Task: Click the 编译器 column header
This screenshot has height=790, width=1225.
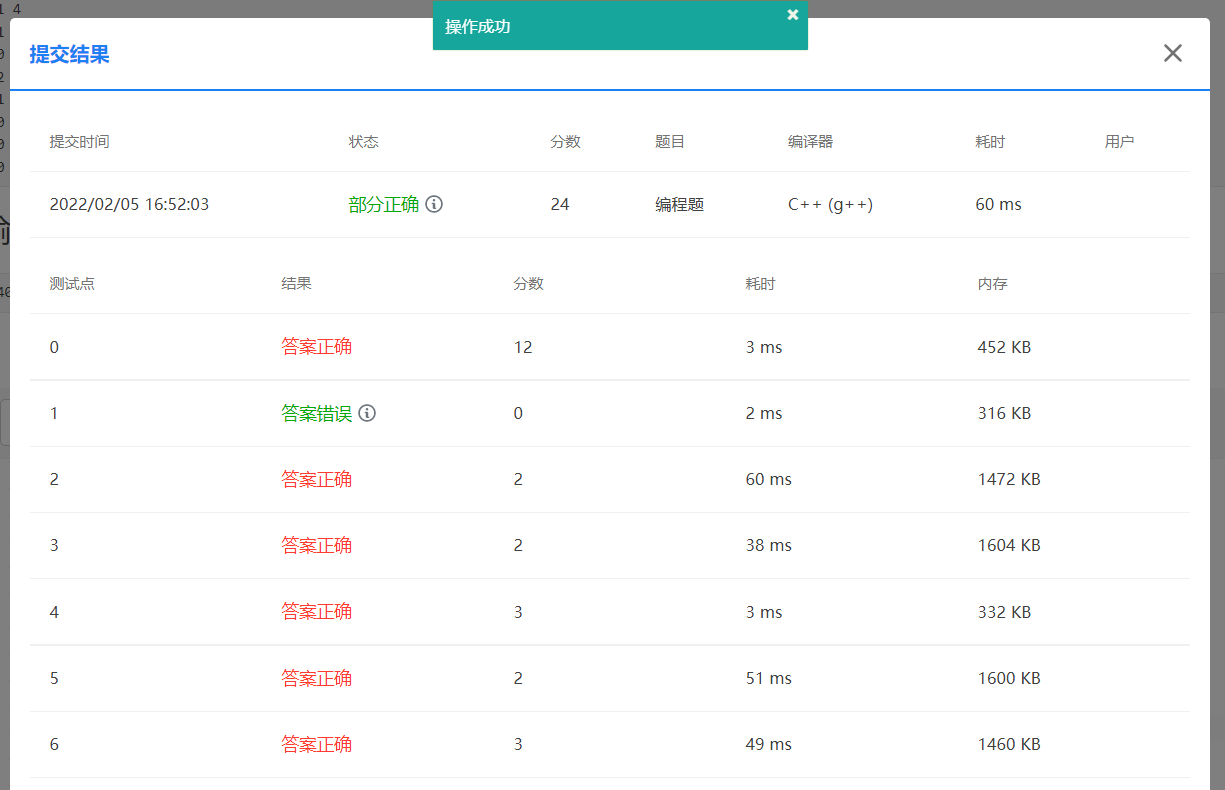Action: [811, 142]
